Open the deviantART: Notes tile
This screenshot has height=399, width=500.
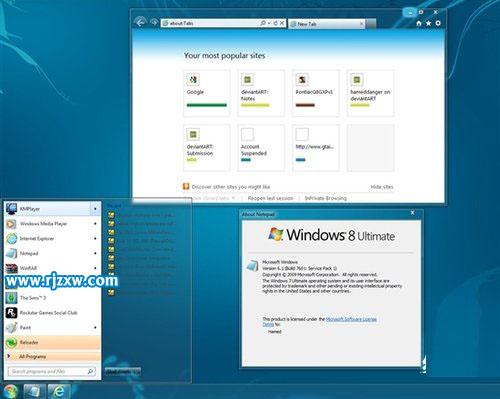[261, 93]
